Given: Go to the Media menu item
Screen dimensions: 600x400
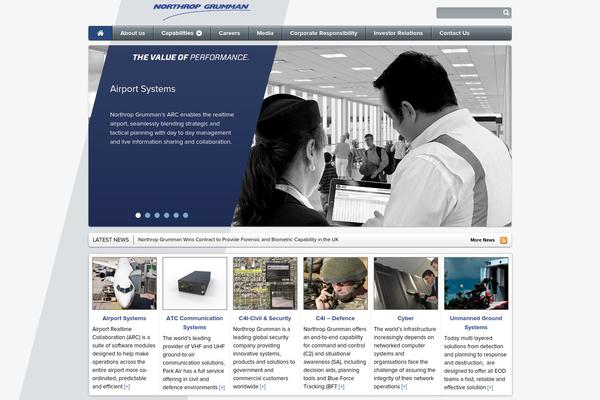Looking at the screenshot, I should point(265,33).
